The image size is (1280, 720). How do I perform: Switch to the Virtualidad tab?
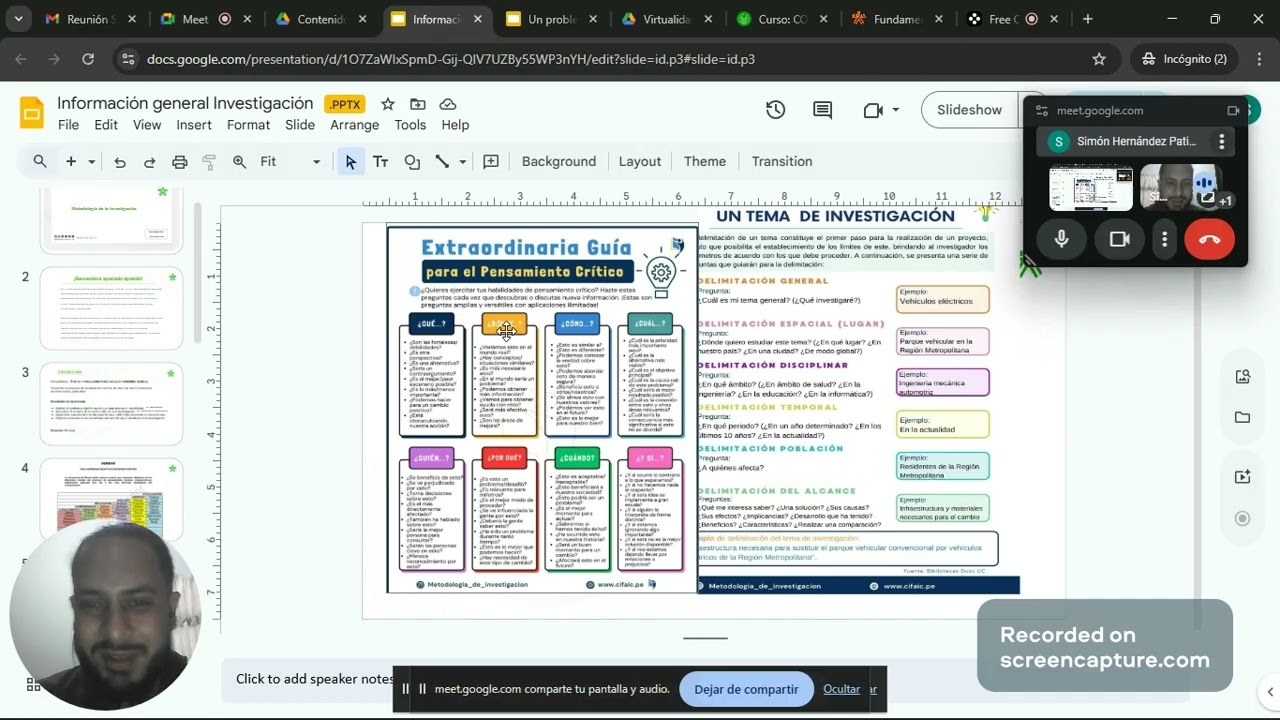pyautogui.click(x=666, y=19)
